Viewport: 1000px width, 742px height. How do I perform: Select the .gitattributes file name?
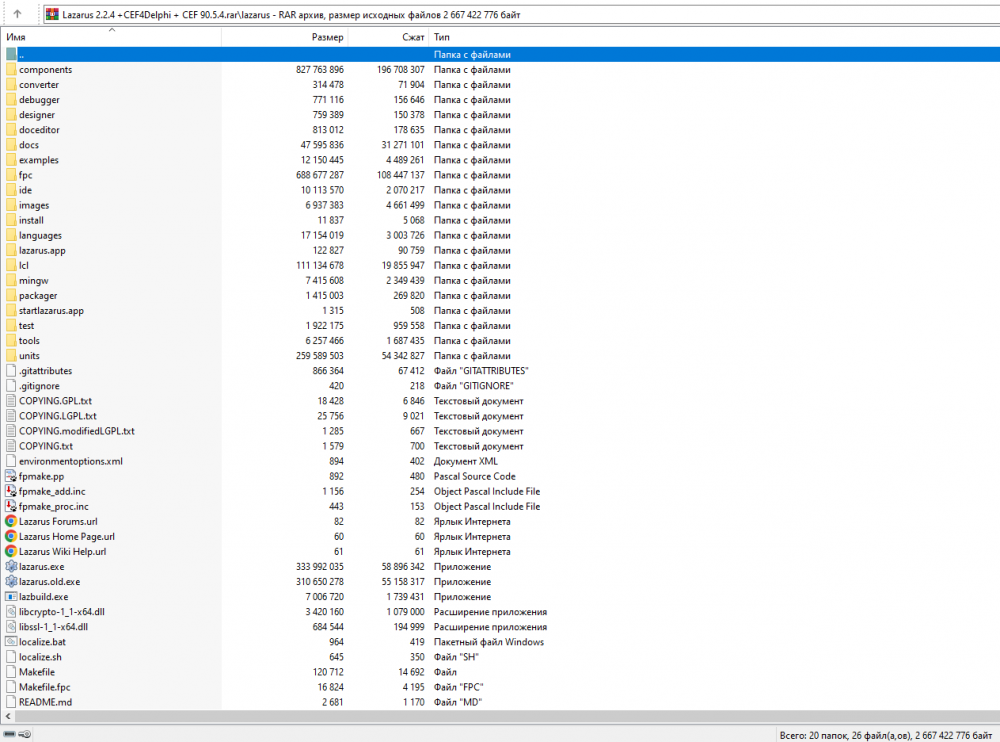[x=45, y=371]
